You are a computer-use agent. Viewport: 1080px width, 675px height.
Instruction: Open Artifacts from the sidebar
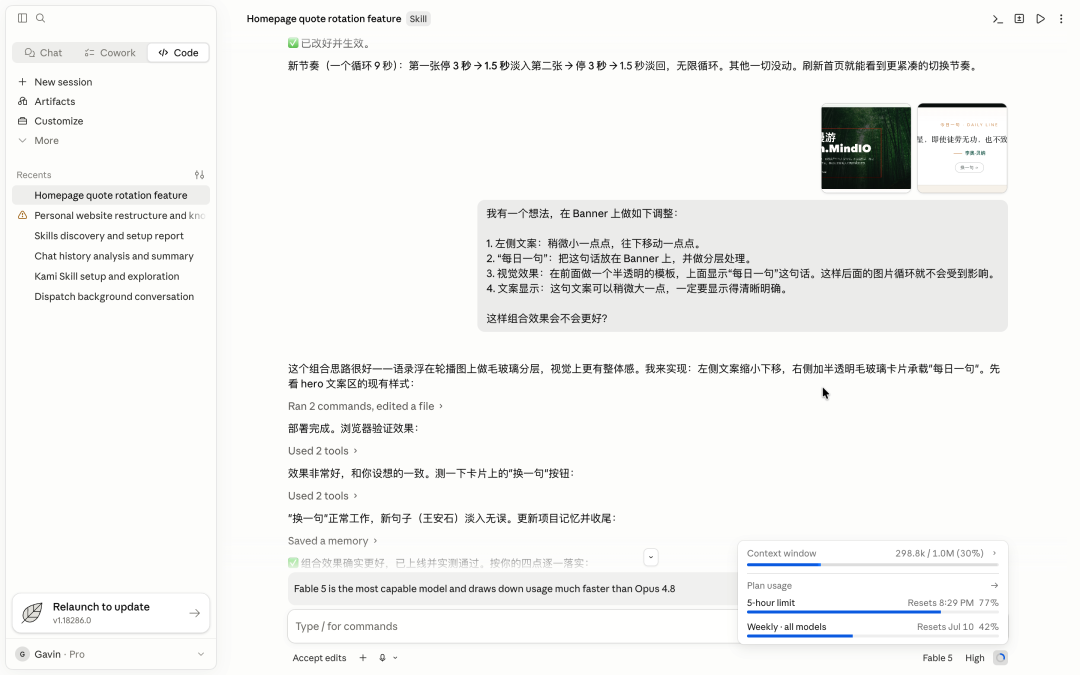click(x=110, y=101)
